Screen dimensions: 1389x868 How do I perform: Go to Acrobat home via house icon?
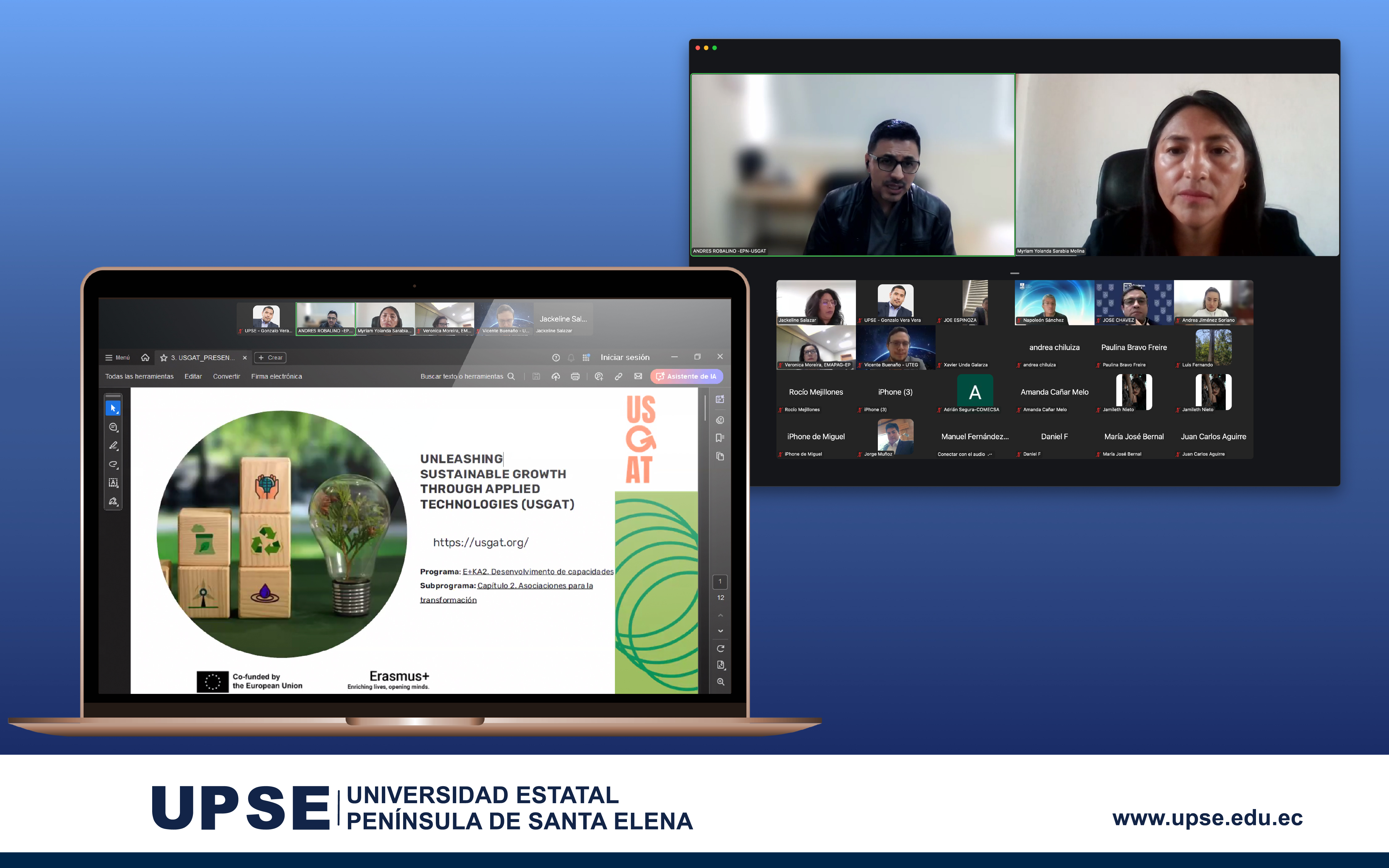point(145,358)
